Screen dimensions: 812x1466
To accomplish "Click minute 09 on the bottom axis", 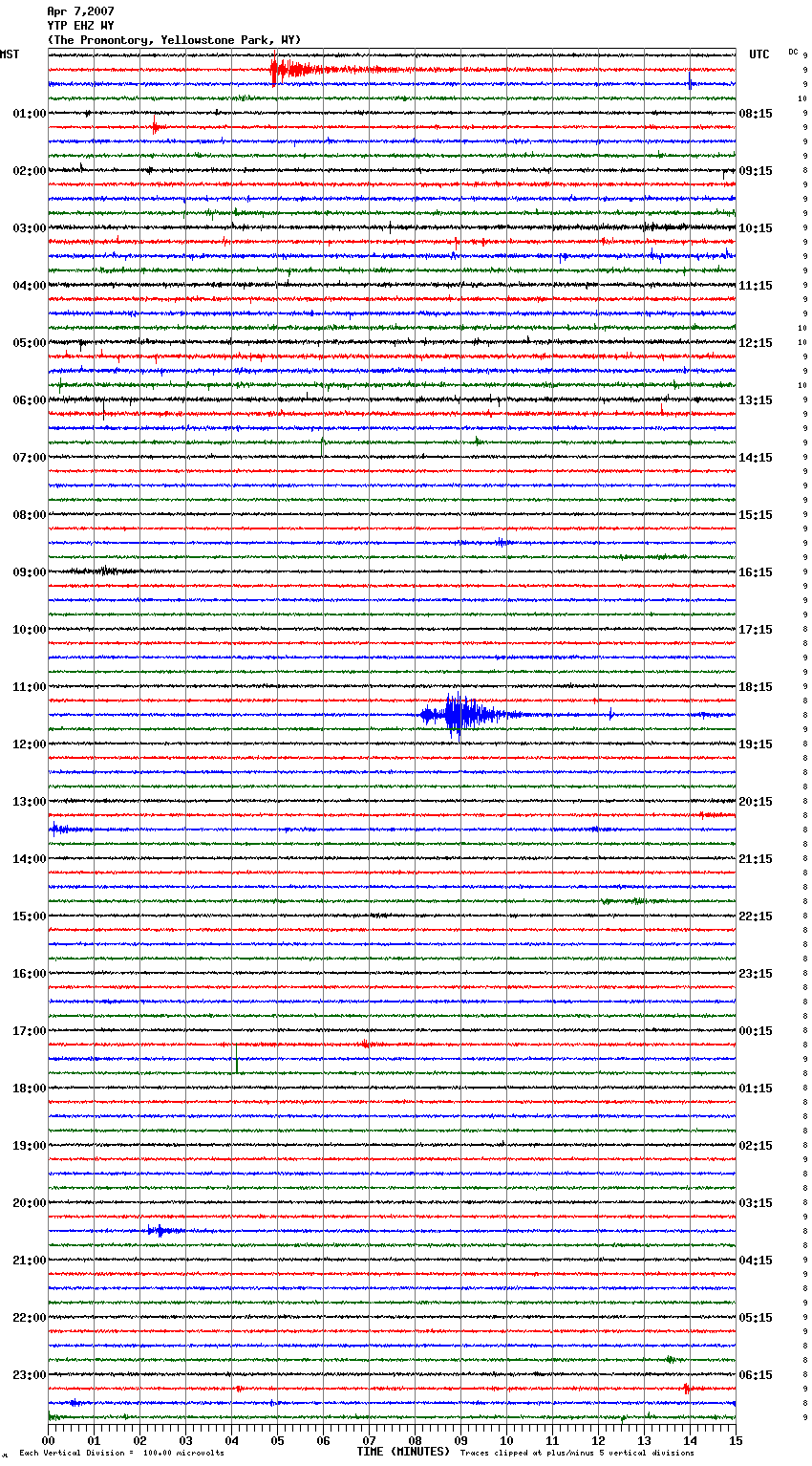I will pos(460,1440).
